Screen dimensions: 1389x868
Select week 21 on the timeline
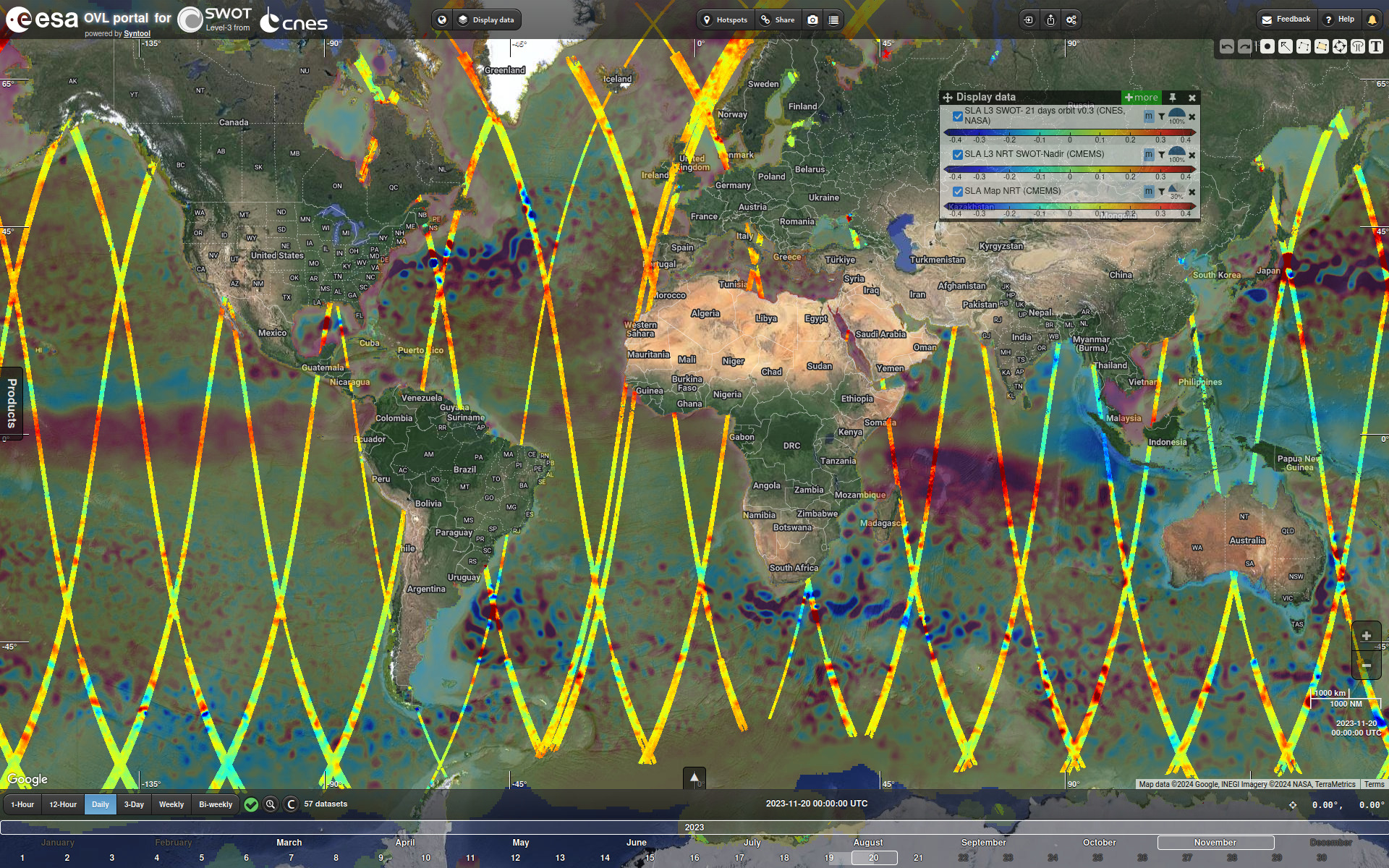click(918, 858)
